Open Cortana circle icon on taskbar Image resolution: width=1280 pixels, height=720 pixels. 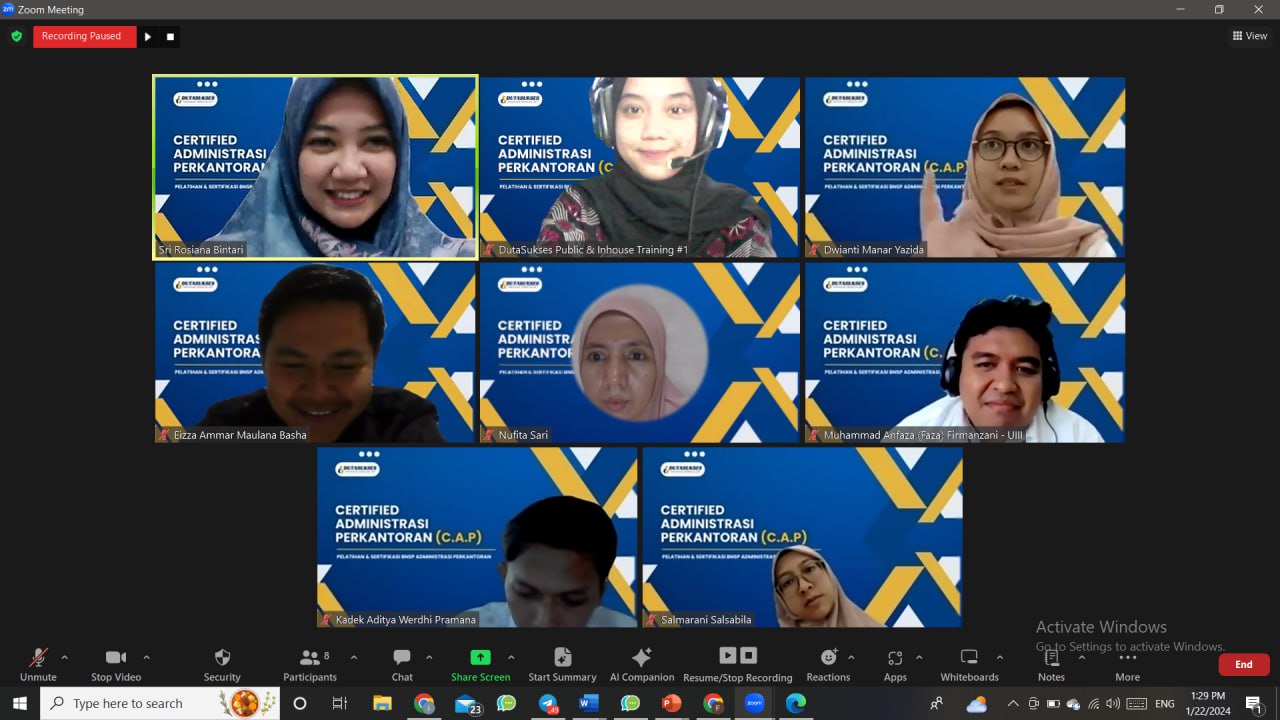[x=300, y=703]
